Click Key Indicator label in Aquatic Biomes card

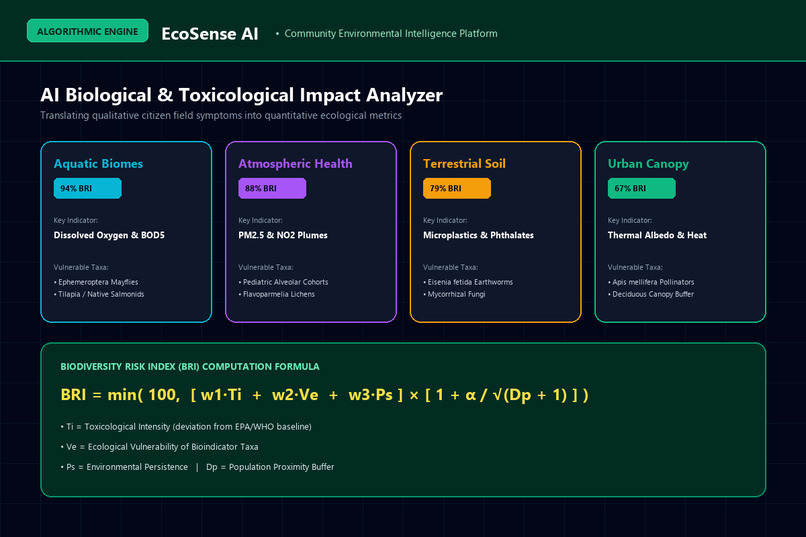click(76, 220)
